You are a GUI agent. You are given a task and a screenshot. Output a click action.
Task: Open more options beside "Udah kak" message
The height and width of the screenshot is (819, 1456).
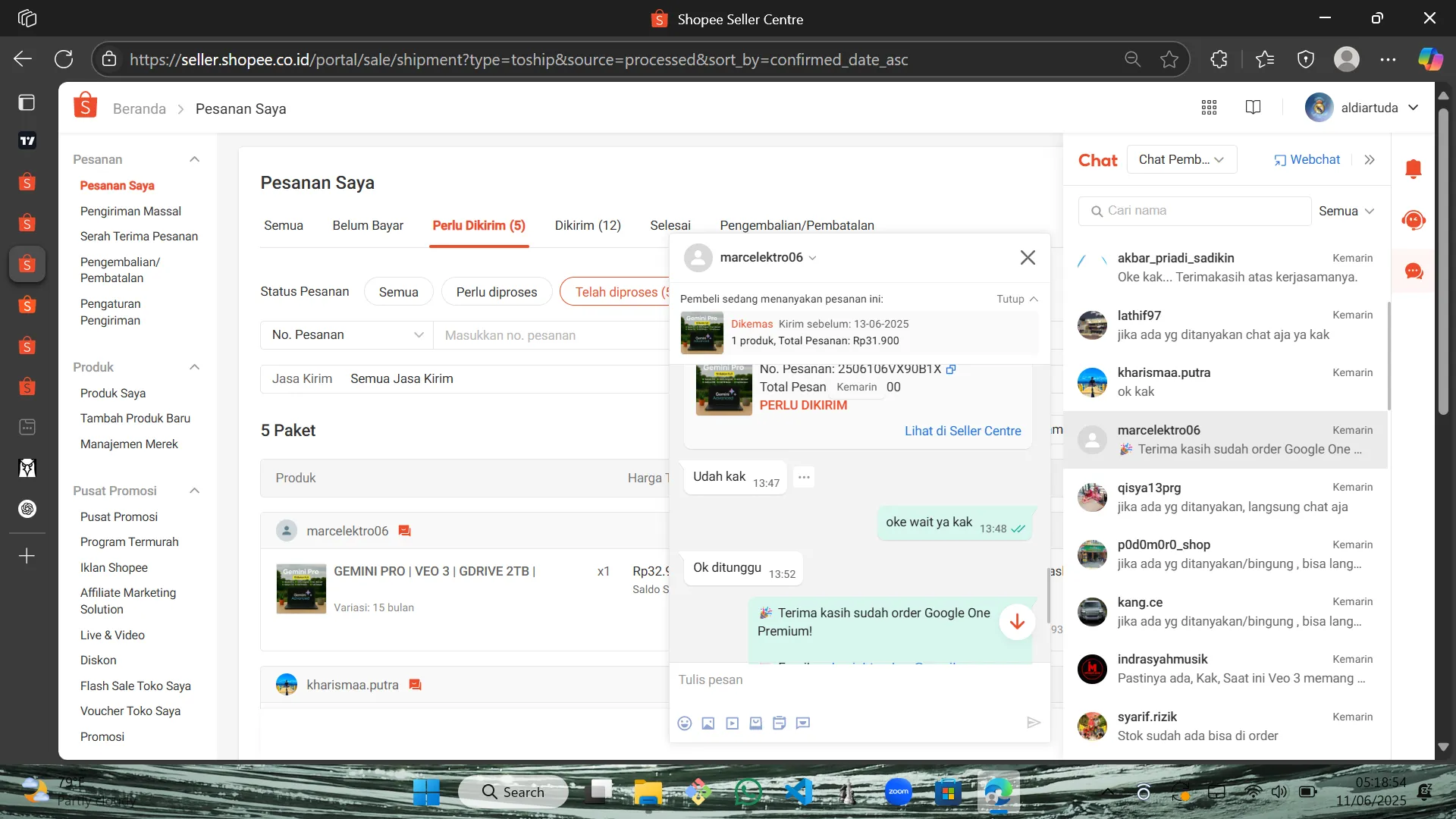(805, 477)
